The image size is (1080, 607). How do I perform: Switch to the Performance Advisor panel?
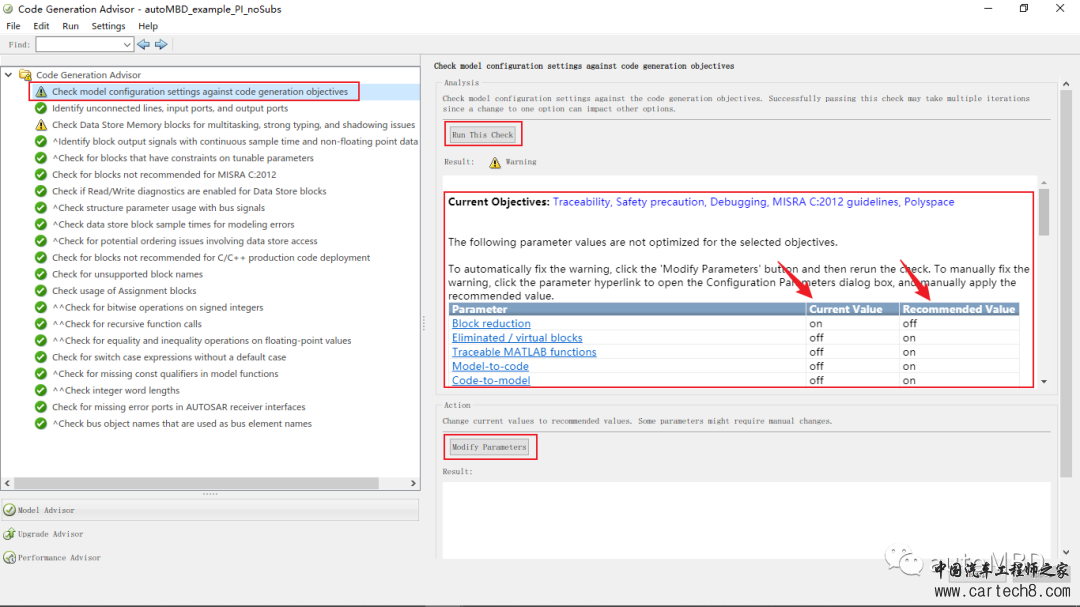tap(59, 557)
